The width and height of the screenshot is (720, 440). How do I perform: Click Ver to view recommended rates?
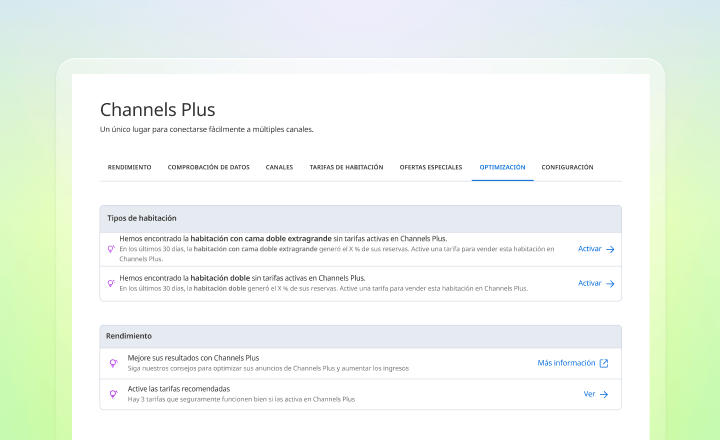point(589,394)
